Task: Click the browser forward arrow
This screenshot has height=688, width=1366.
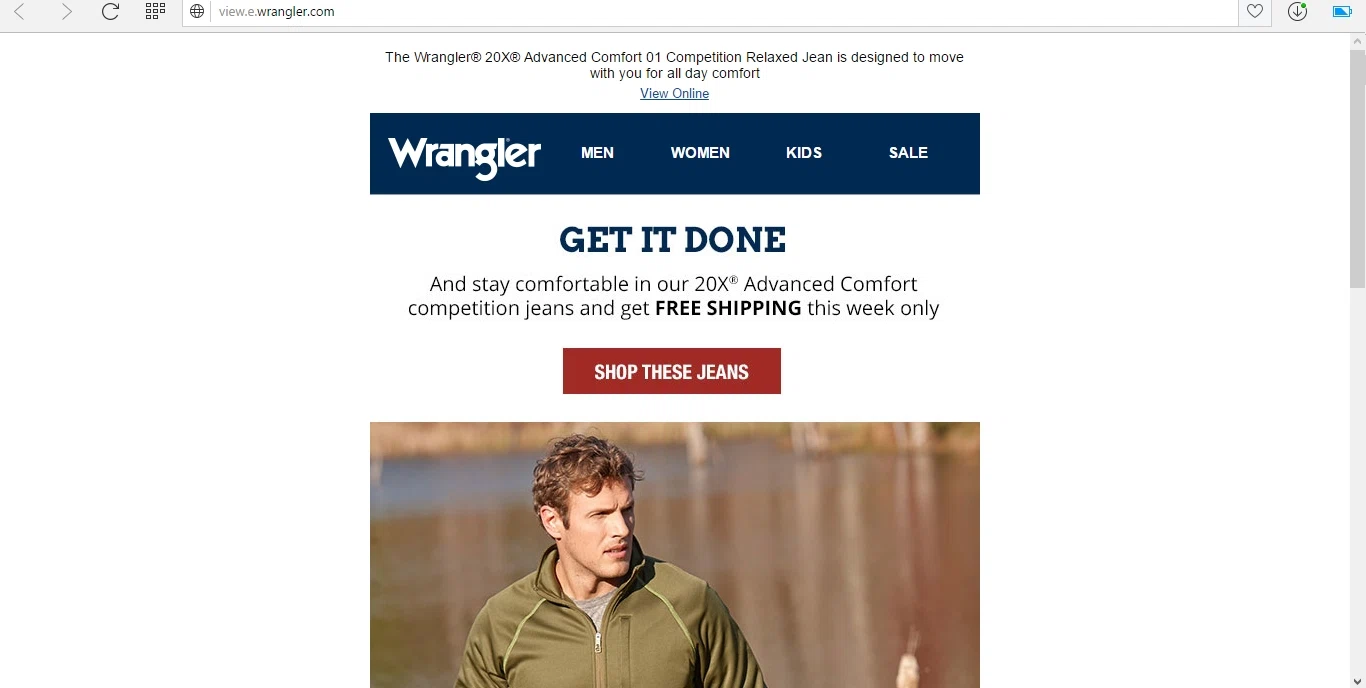Action: [66, 12]
